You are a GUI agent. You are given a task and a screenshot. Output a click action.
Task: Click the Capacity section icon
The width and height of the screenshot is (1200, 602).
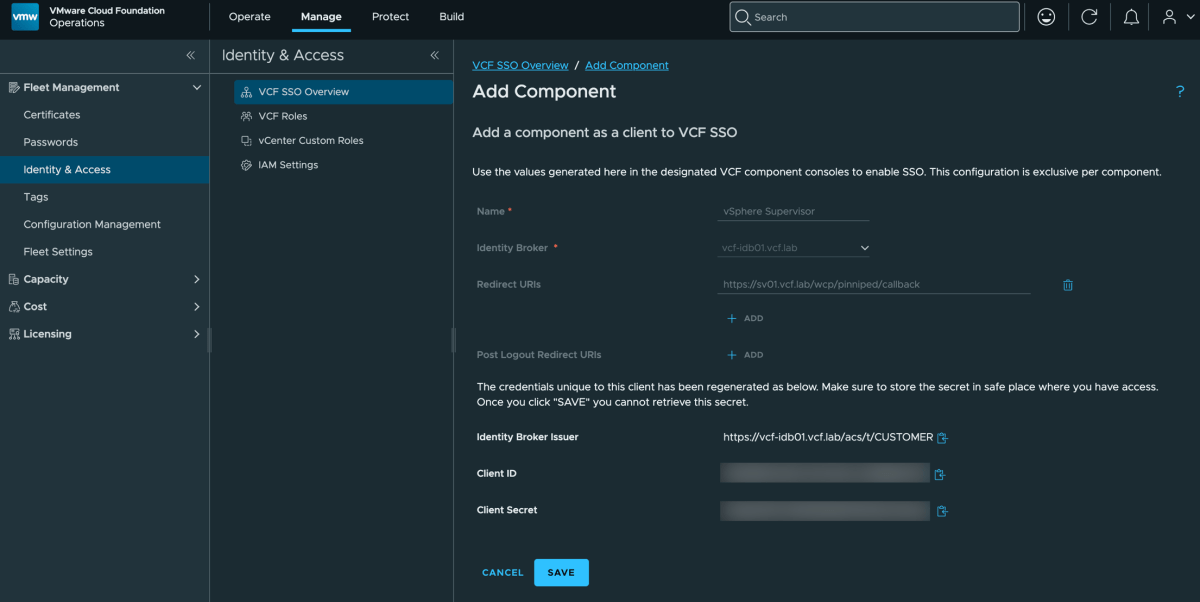(14, 280)
